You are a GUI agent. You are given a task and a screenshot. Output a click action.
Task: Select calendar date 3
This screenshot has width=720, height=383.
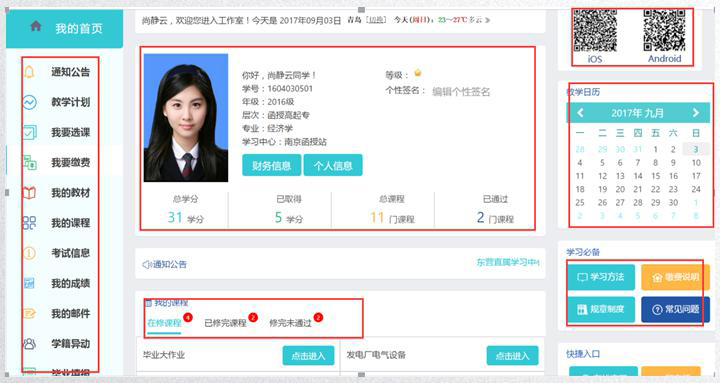tap(696, 149)
